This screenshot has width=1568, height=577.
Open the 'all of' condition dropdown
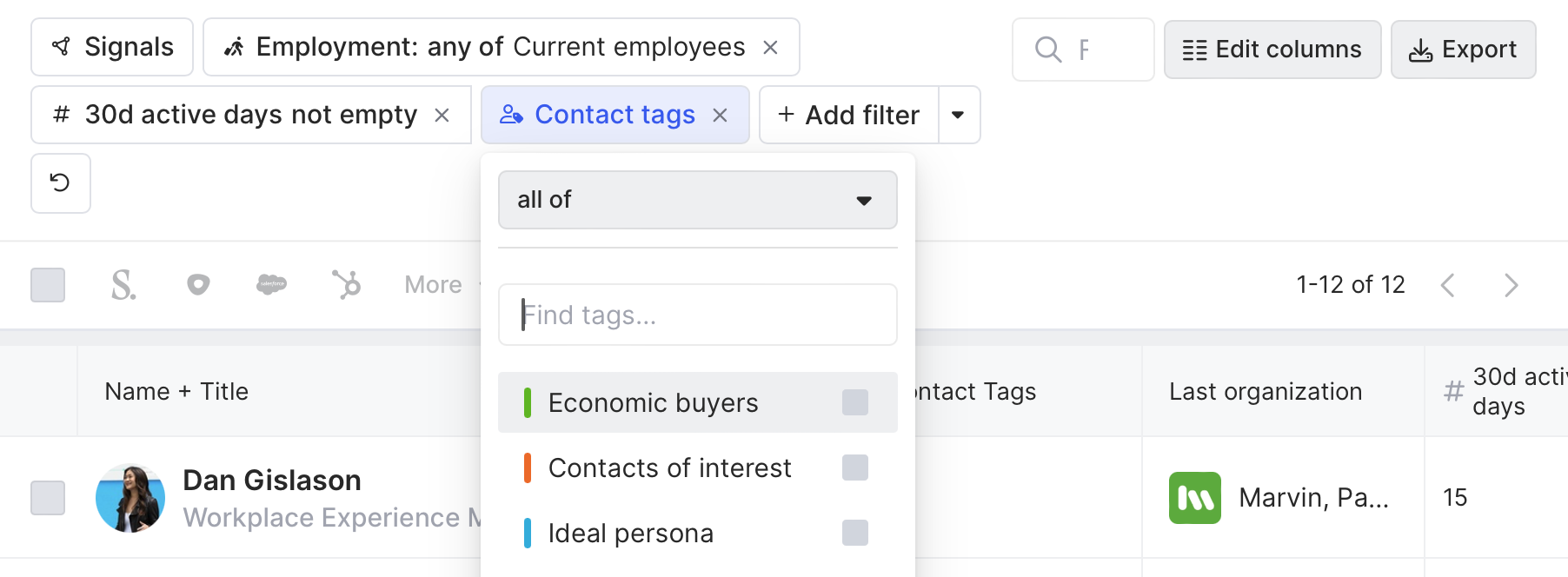(697, 200)
